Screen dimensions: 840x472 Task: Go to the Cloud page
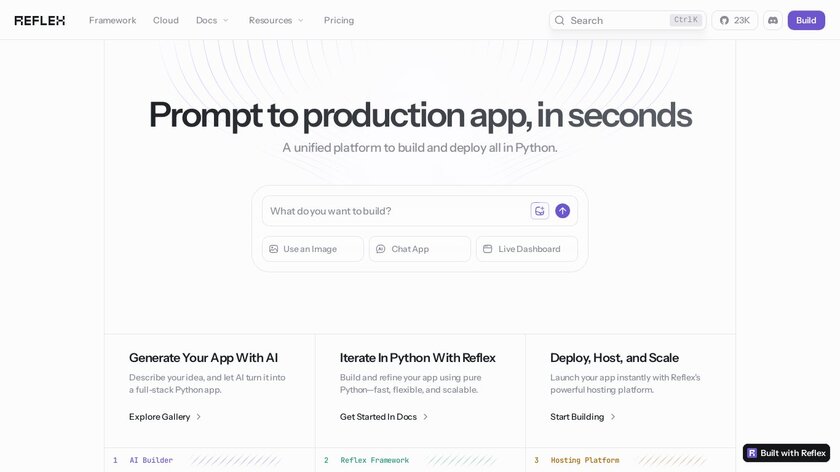[x=166, y=20]
